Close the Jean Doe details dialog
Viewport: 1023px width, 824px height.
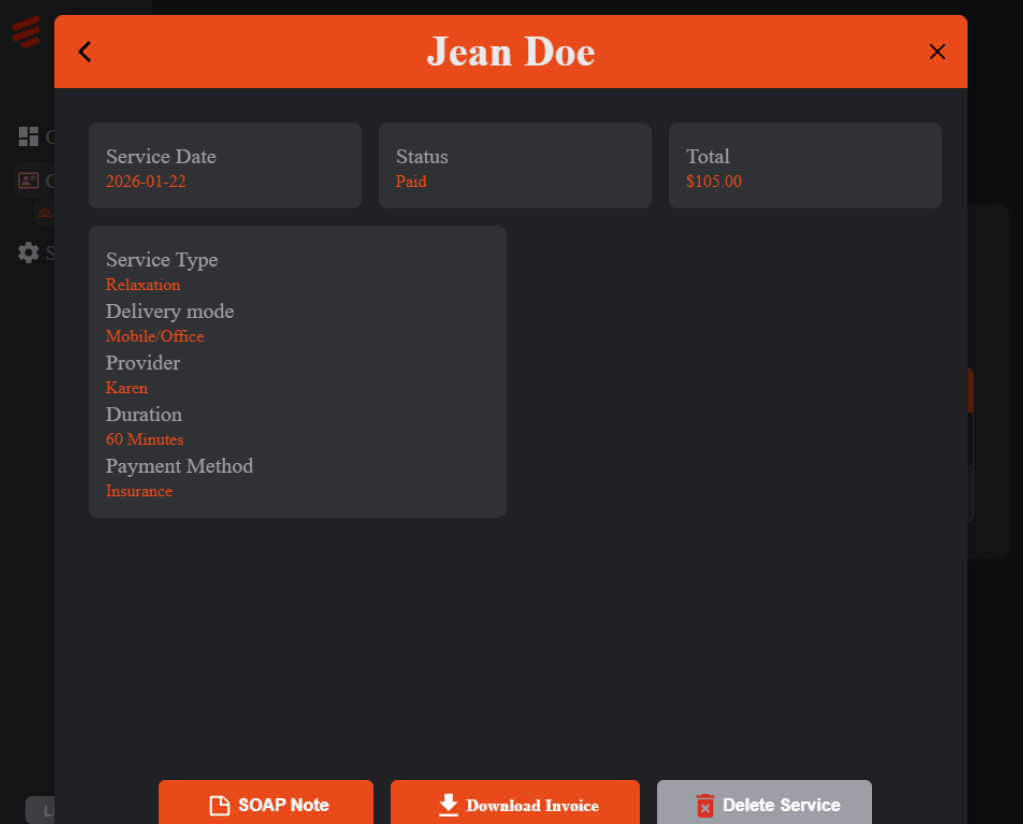[937, 51]
